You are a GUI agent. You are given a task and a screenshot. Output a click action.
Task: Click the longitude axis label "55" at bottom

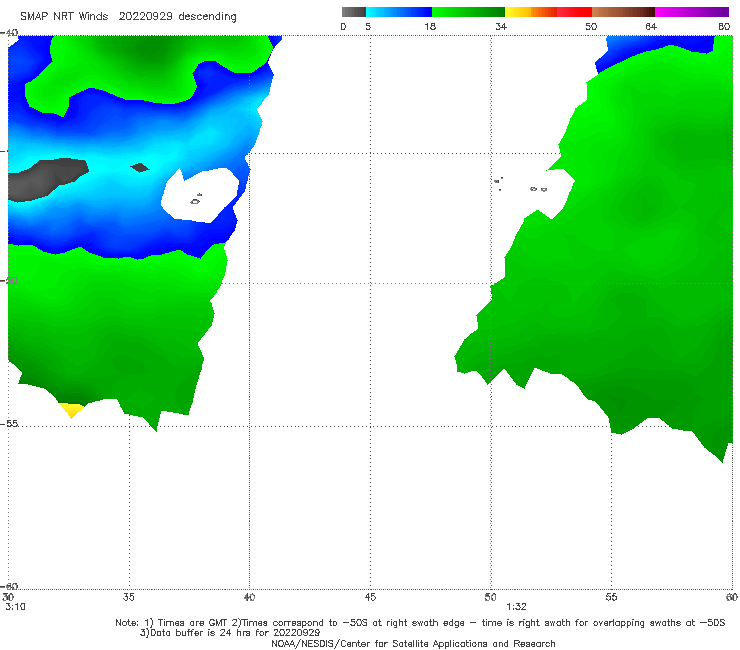click(x=611, y=597)
